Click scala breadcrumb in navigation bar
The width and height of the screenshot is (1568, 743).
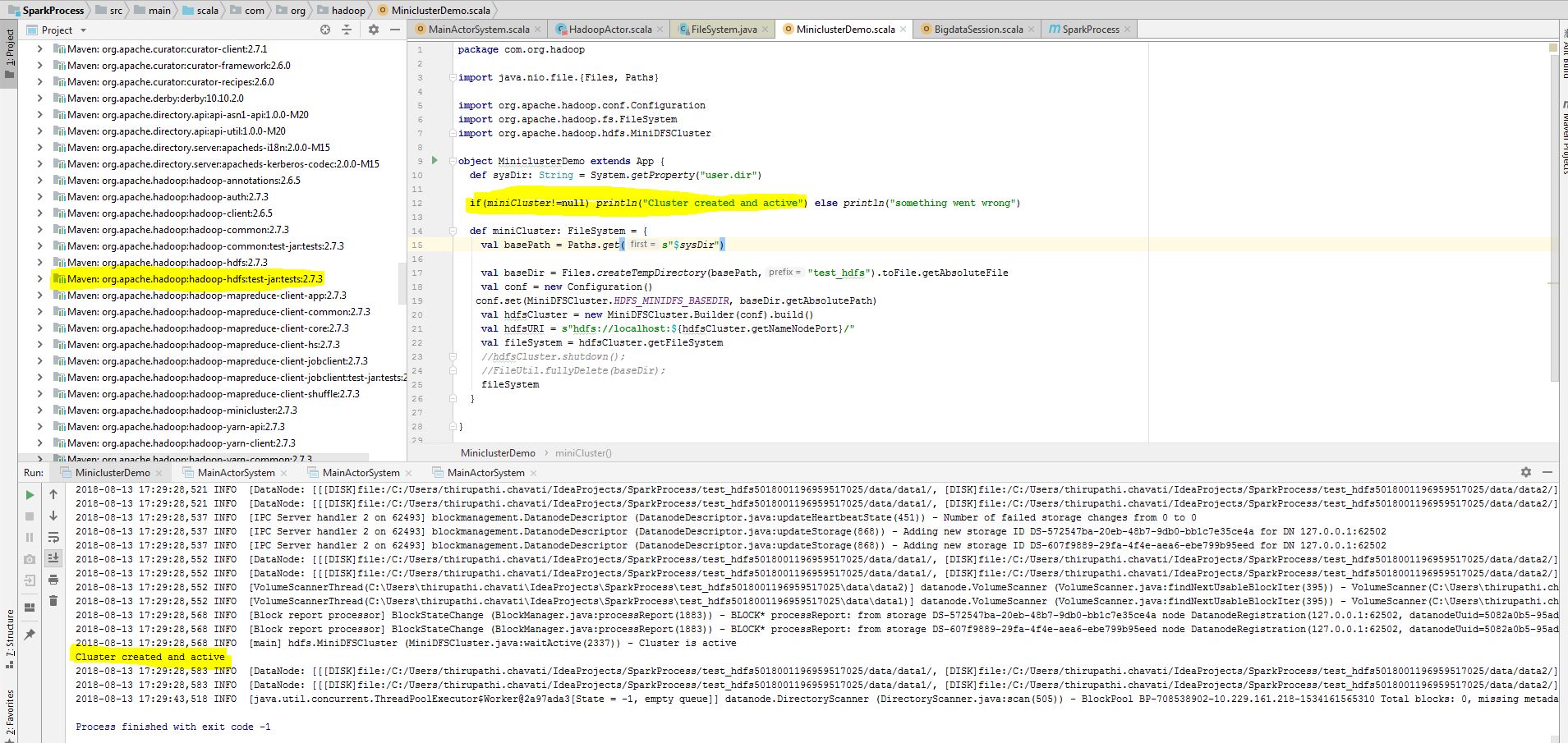click(x=200, y=10)
